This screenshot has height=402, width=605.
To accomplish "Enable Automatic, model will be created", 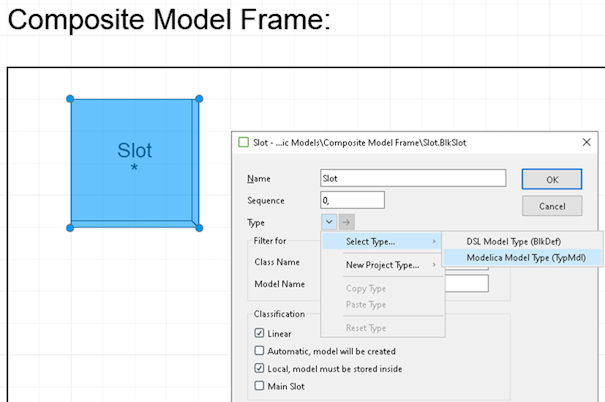I will point(260,351).
